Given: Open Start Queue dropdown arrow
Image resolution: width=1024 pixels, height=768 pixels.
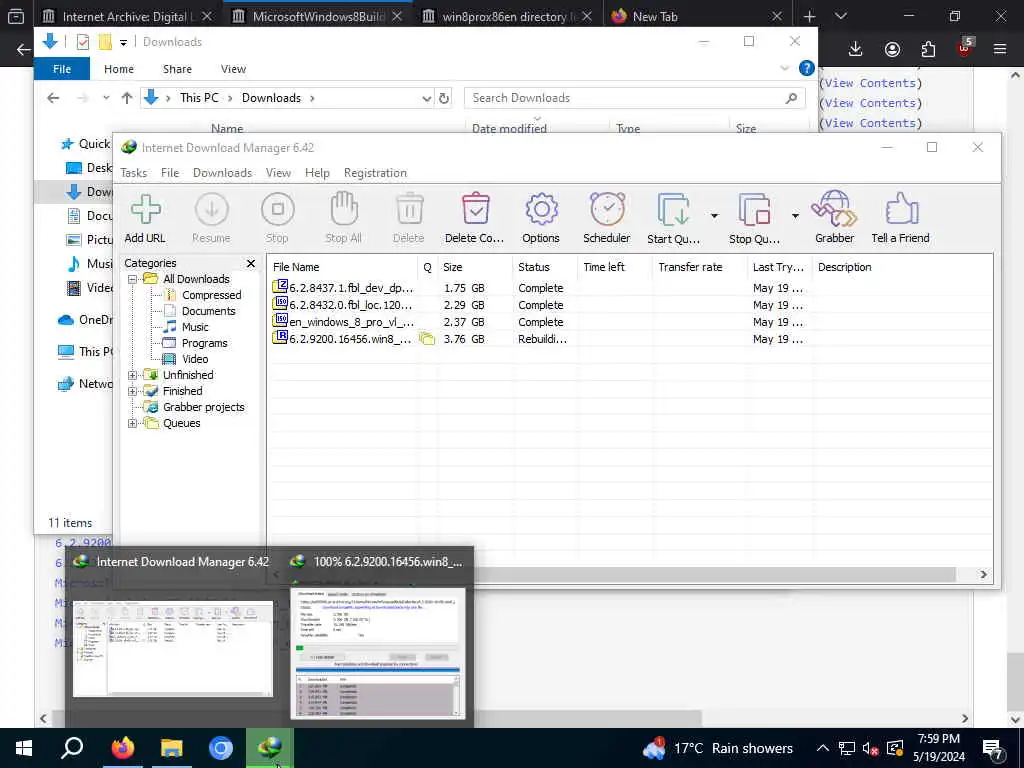Looking at the screenshot, I should (x=714, y=216).
